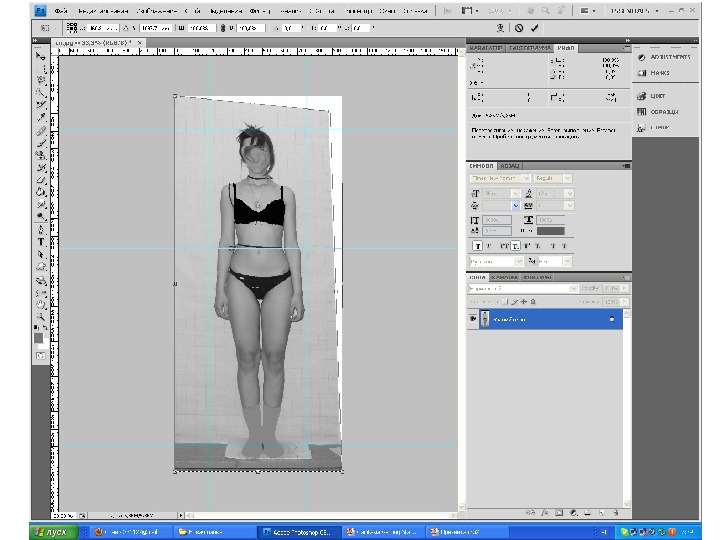Open the Adjustments panel icon
Image resolution: width=720 pixels, height=540 pixels.
point(641,57)
